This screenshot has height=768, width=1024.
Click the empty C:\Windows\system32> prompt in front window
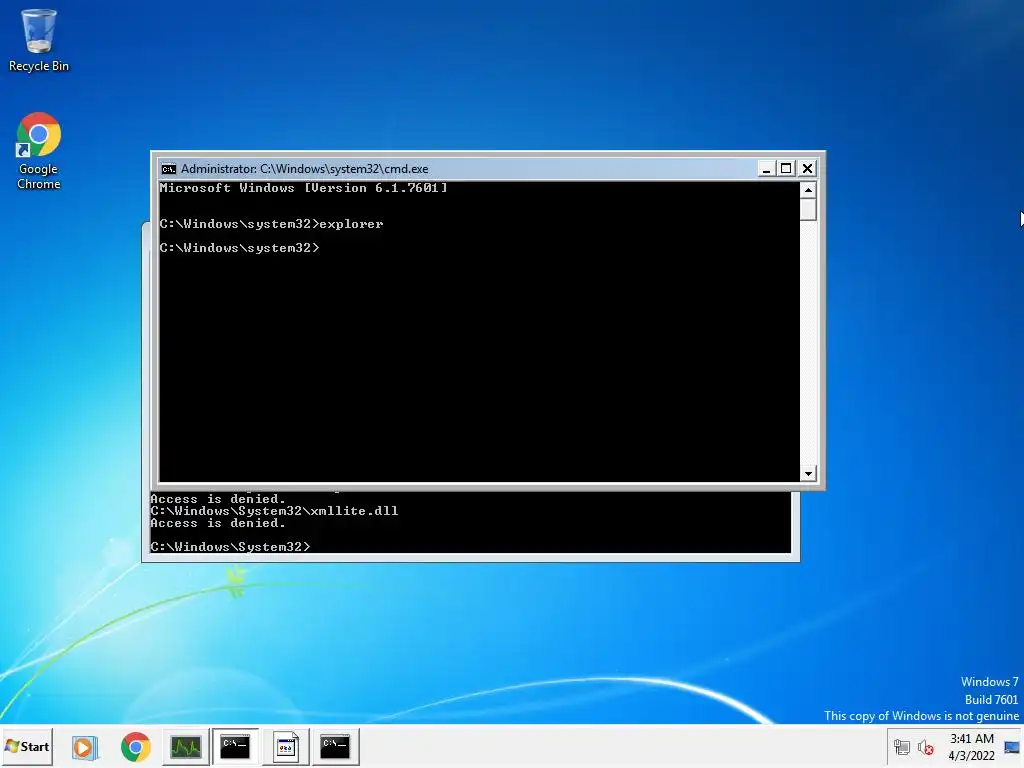[x=240, y=248]
